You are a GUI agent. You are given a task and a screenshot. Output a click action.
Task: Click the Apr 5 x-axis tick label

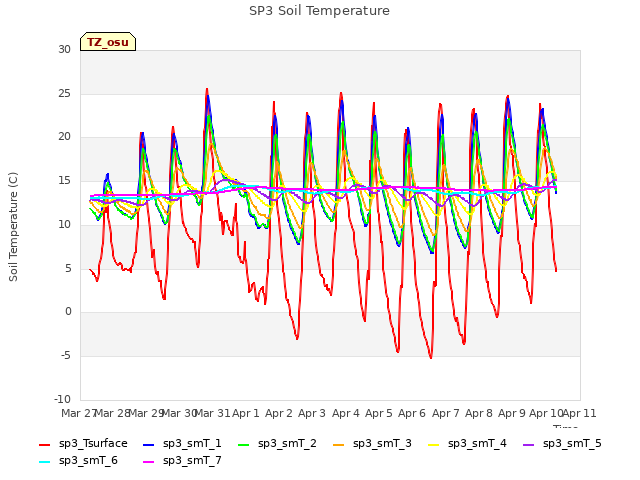(379, 413)
